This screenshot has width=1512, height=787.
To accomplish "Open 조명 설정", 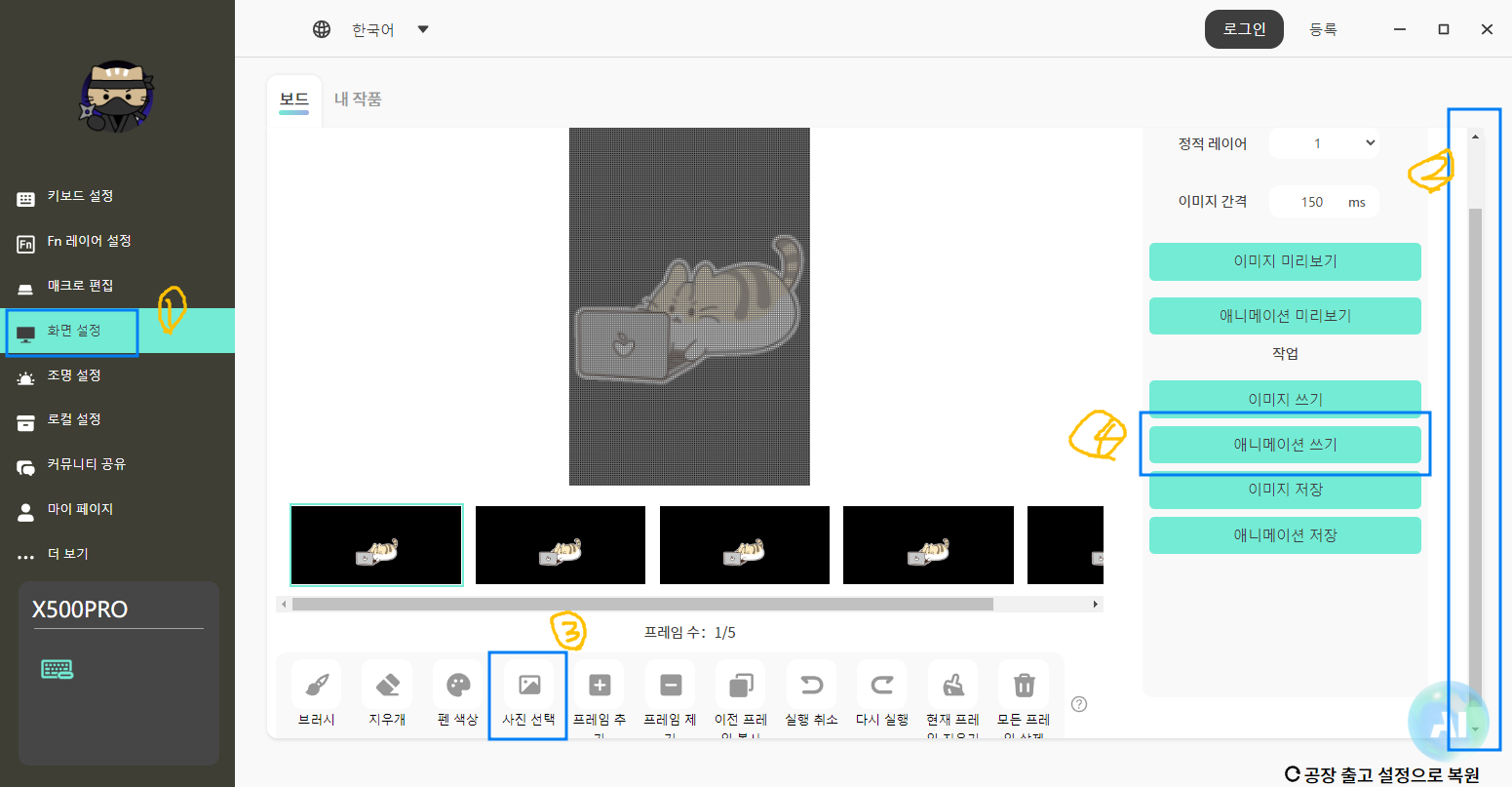I will (117, 375).
